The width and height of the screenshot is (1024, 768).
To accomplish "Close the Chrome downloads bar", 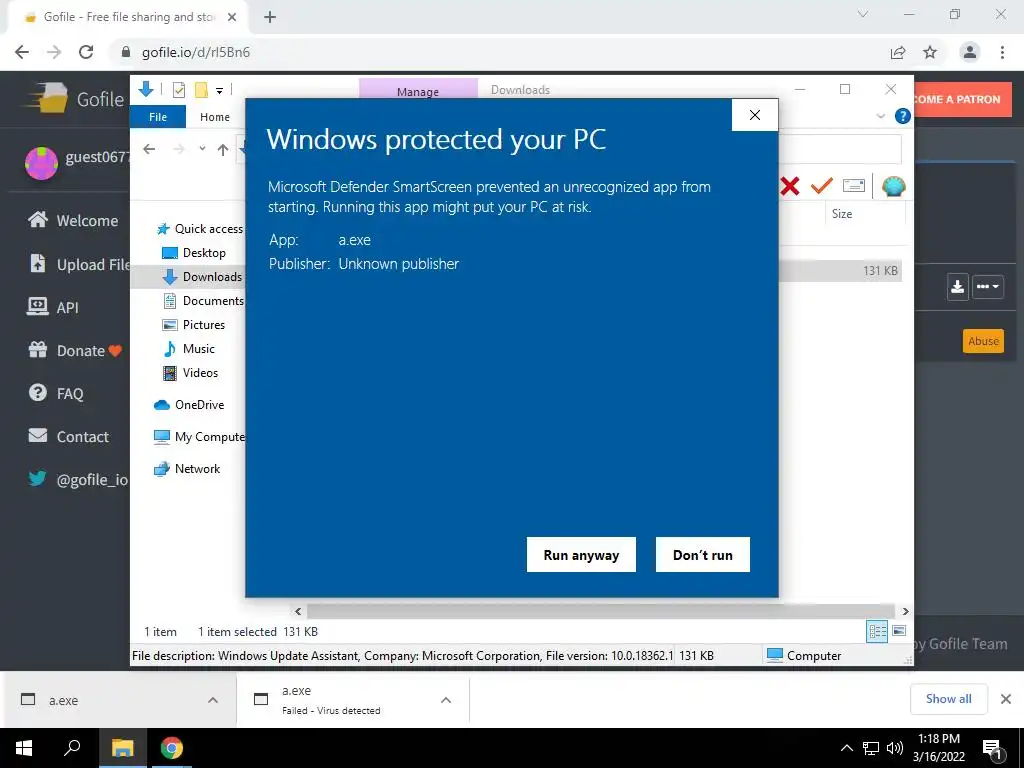I will pos(1006,699).
